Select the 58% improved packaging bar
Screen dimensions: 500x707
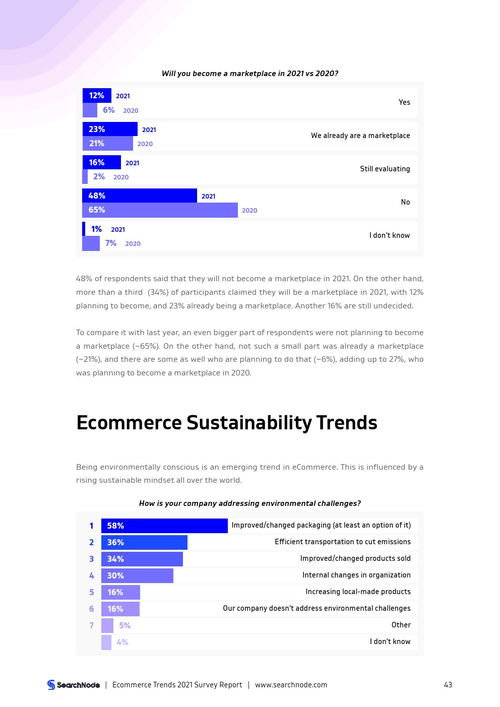(164, 526)
